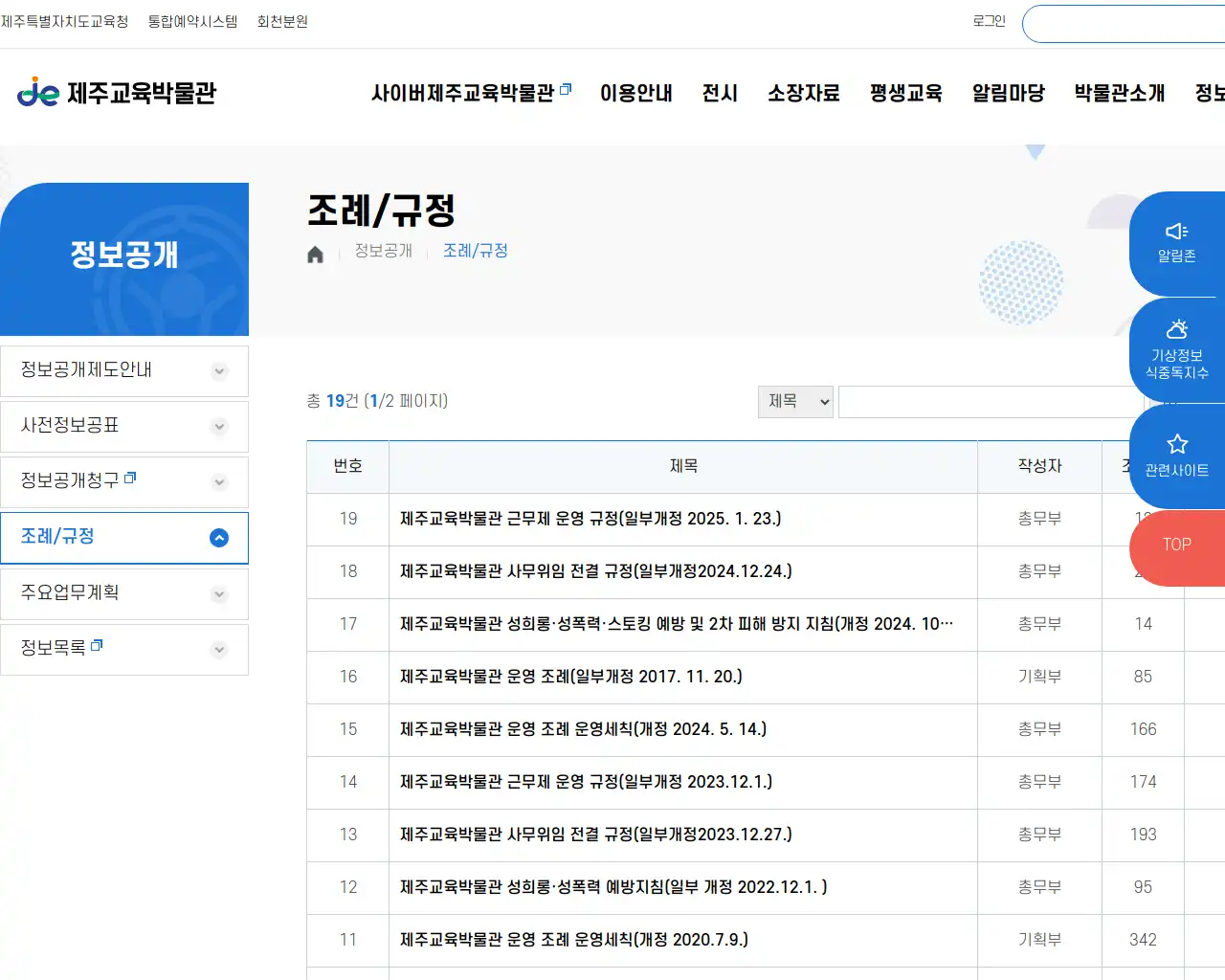This screenshot has width=1225, height=980.
Task: Click the 번호 column header
Action: [x=348, y=466]
